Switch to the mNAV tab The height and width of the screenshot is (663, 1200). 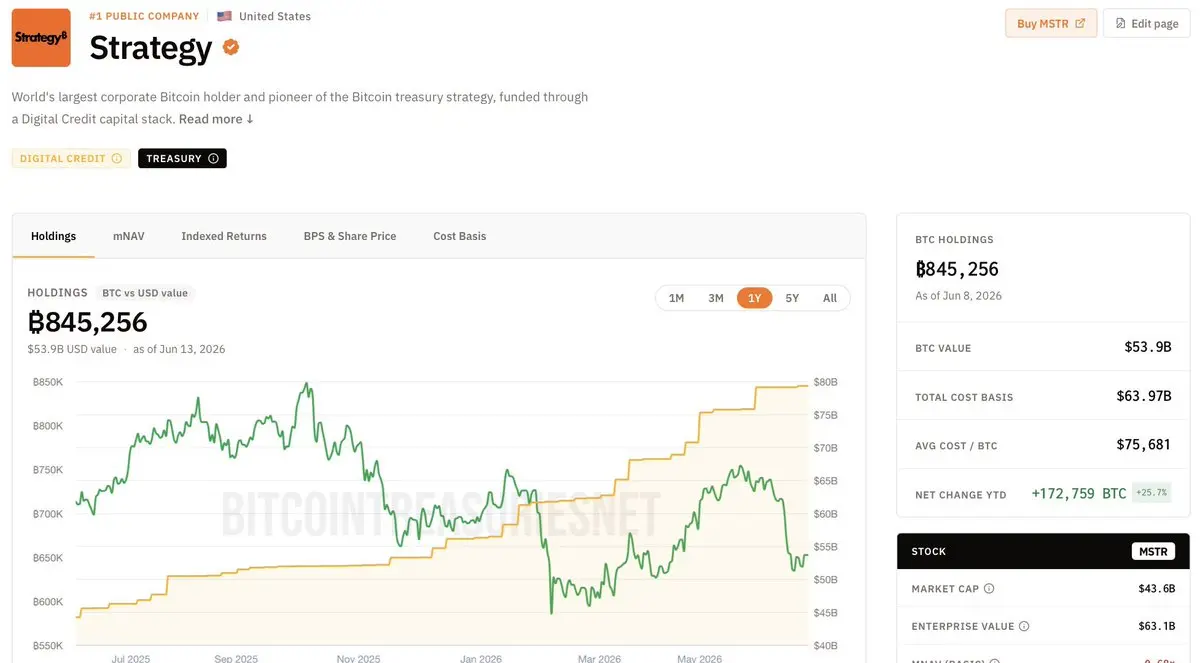(x=128, y=236)
